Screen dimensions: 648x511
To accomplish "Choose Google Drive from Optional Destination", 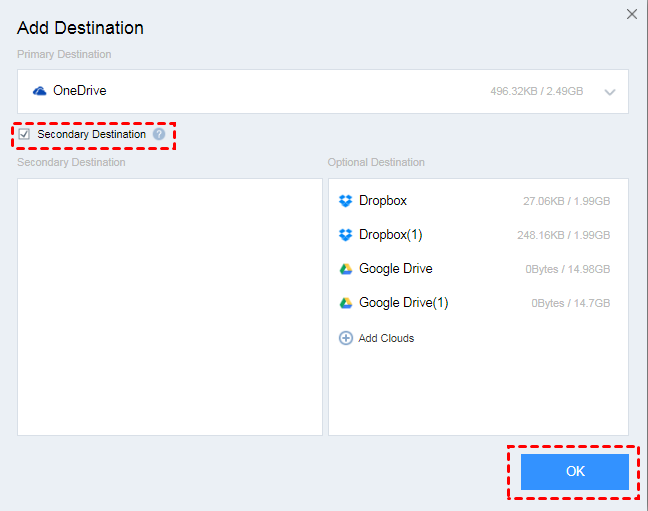I will [x=396, y=269].
